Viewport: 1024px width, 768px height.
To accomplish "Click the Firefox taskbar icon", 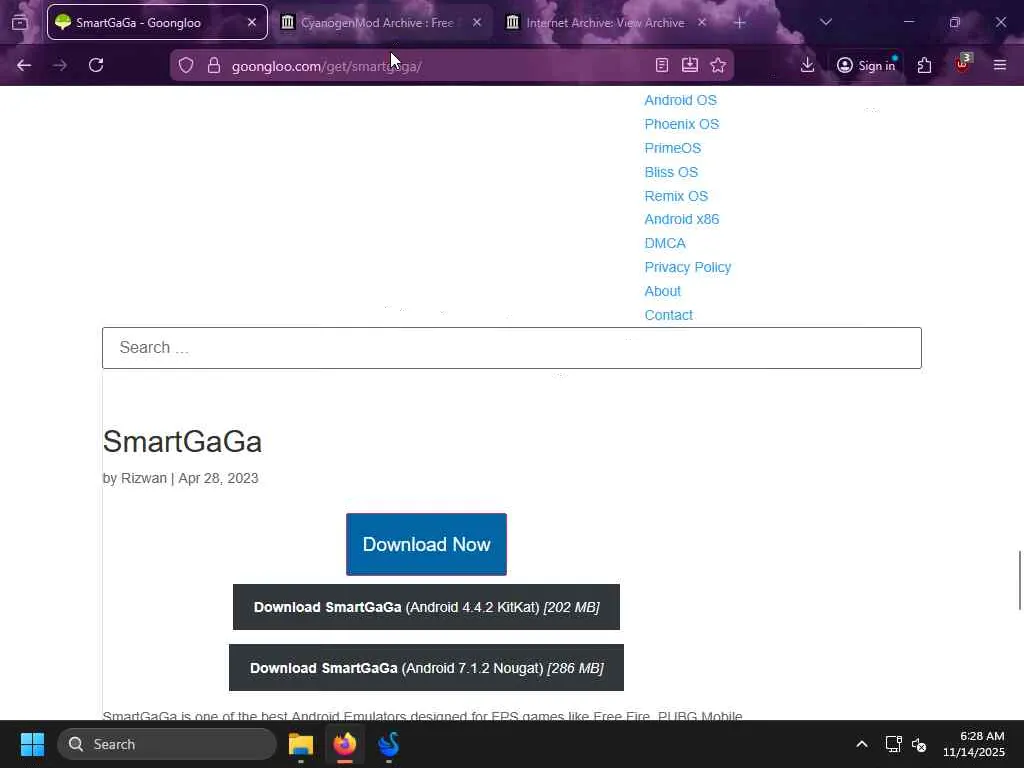I will tap(345, 744).
